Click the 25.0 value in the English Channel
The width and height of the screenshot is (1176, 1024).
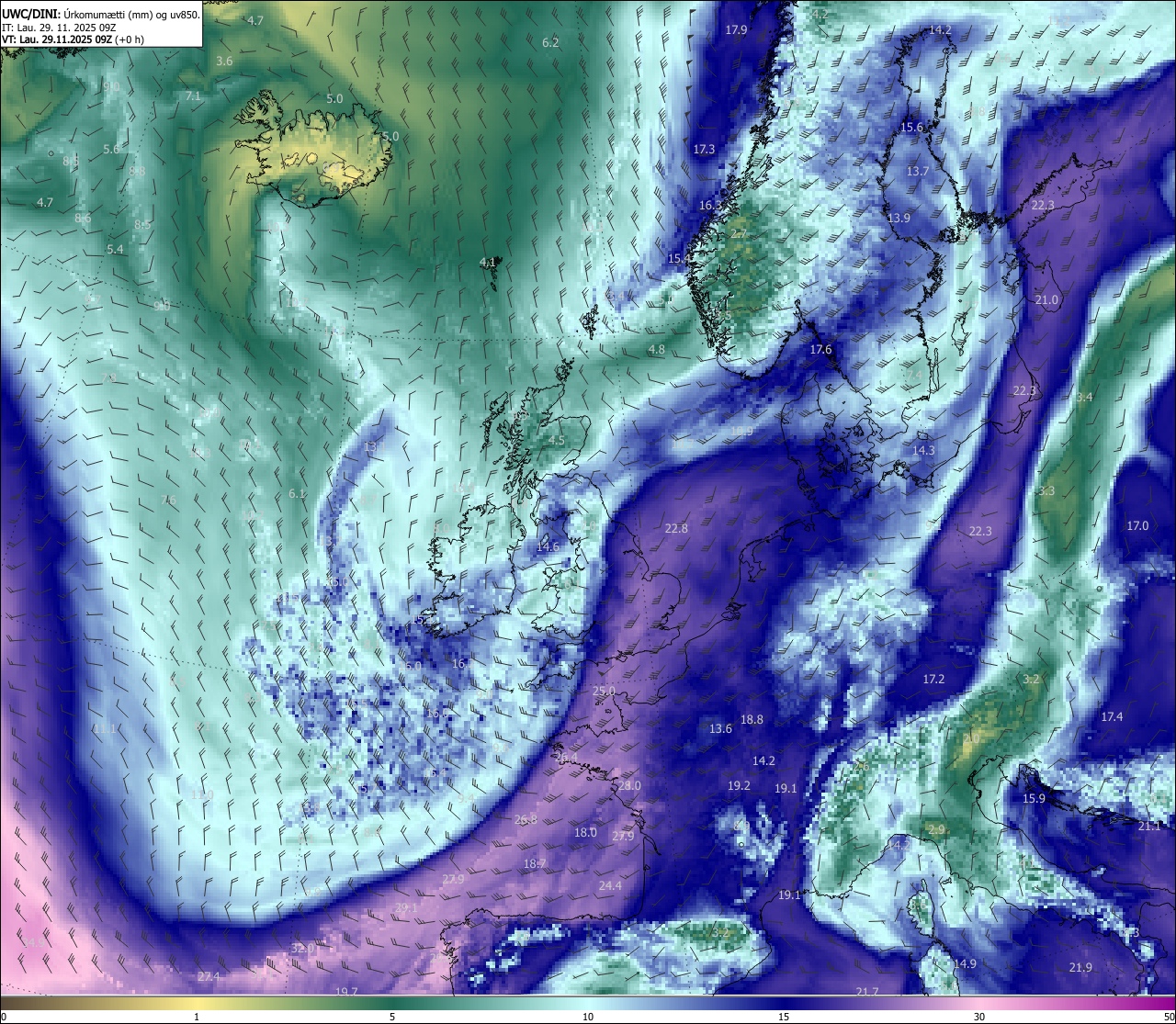[x=604, y=692]
